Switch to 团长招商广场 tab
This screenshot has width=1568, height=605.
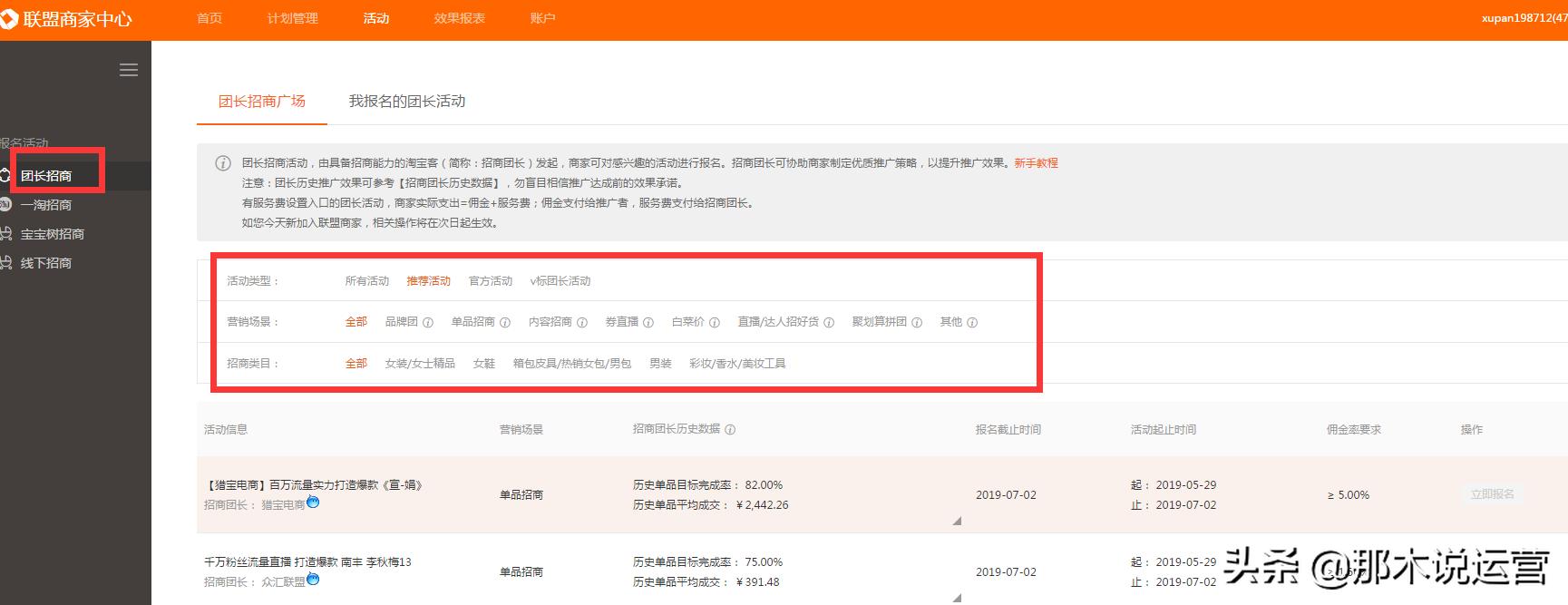[x=262, y=101]
